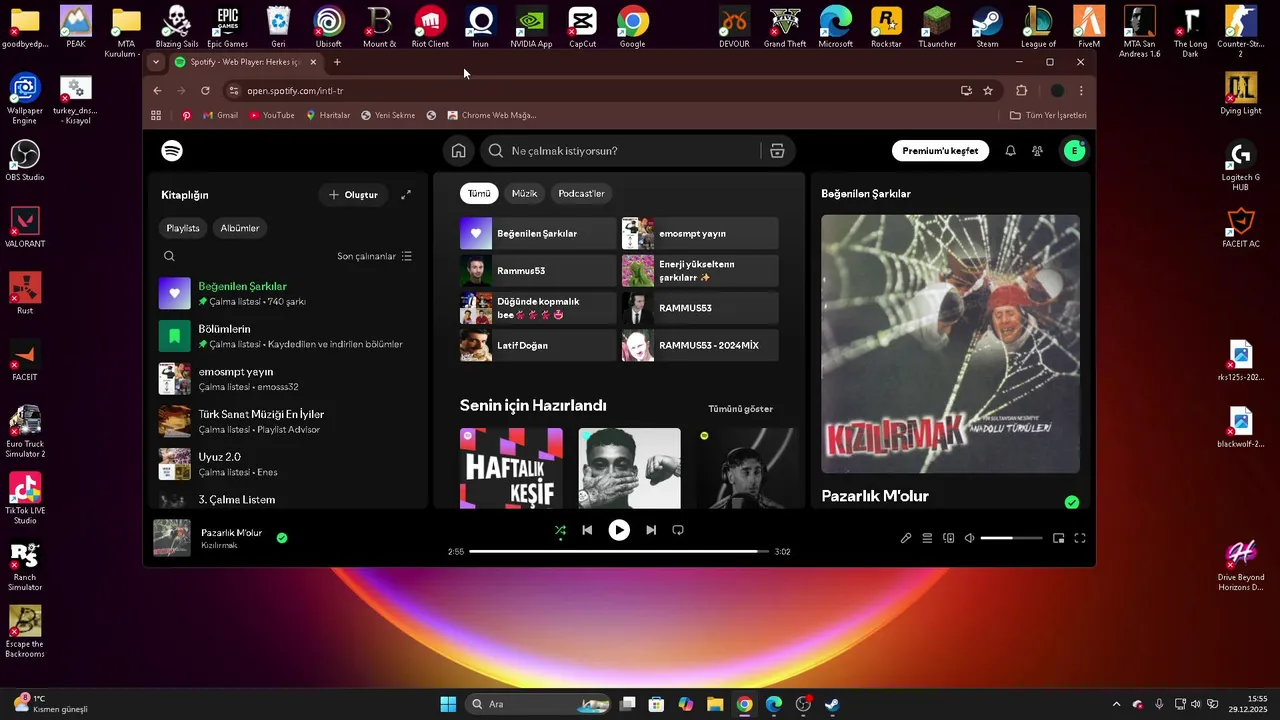Open OBS Studio from the taskbar
Viewport: 1280px width, 720px height.
(x=803, y=704)
